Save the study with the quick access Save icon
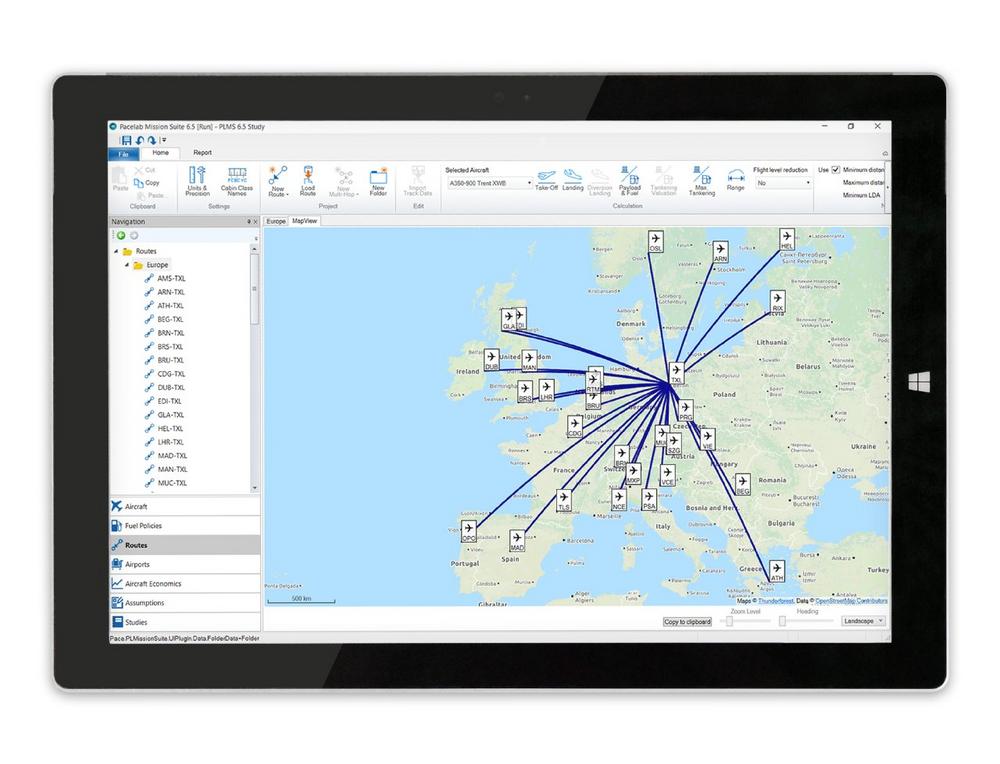Image resolution: width=1000 pixels, height=764 pixels. tap(126, 140)
